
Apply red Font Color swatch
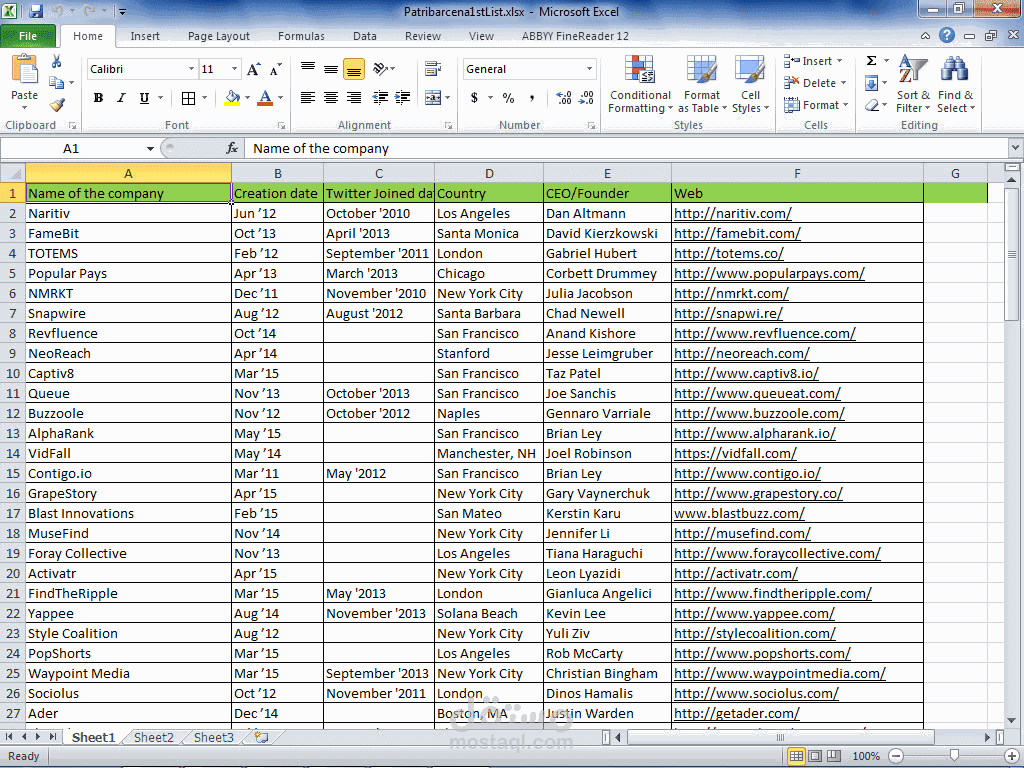(x=265, y=98)
